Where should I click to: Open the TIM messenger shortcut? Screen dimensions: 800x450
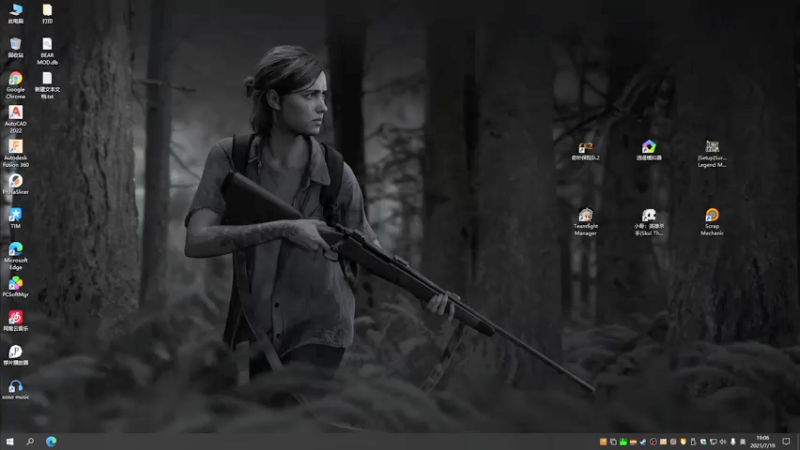click(16, 218)
